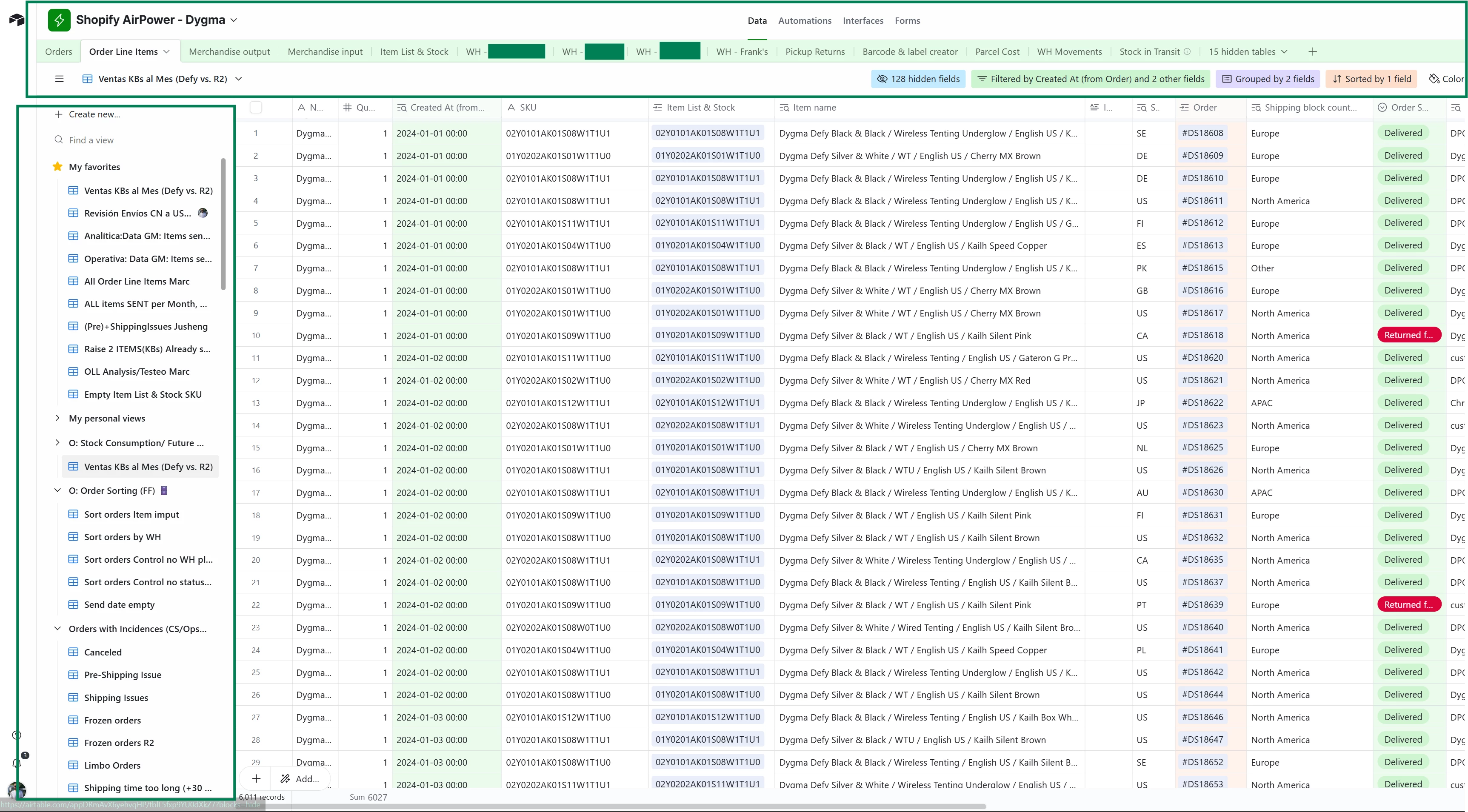Click the help question mark icon
Screen dimensions: 1468x812
(x=17, y=735)
